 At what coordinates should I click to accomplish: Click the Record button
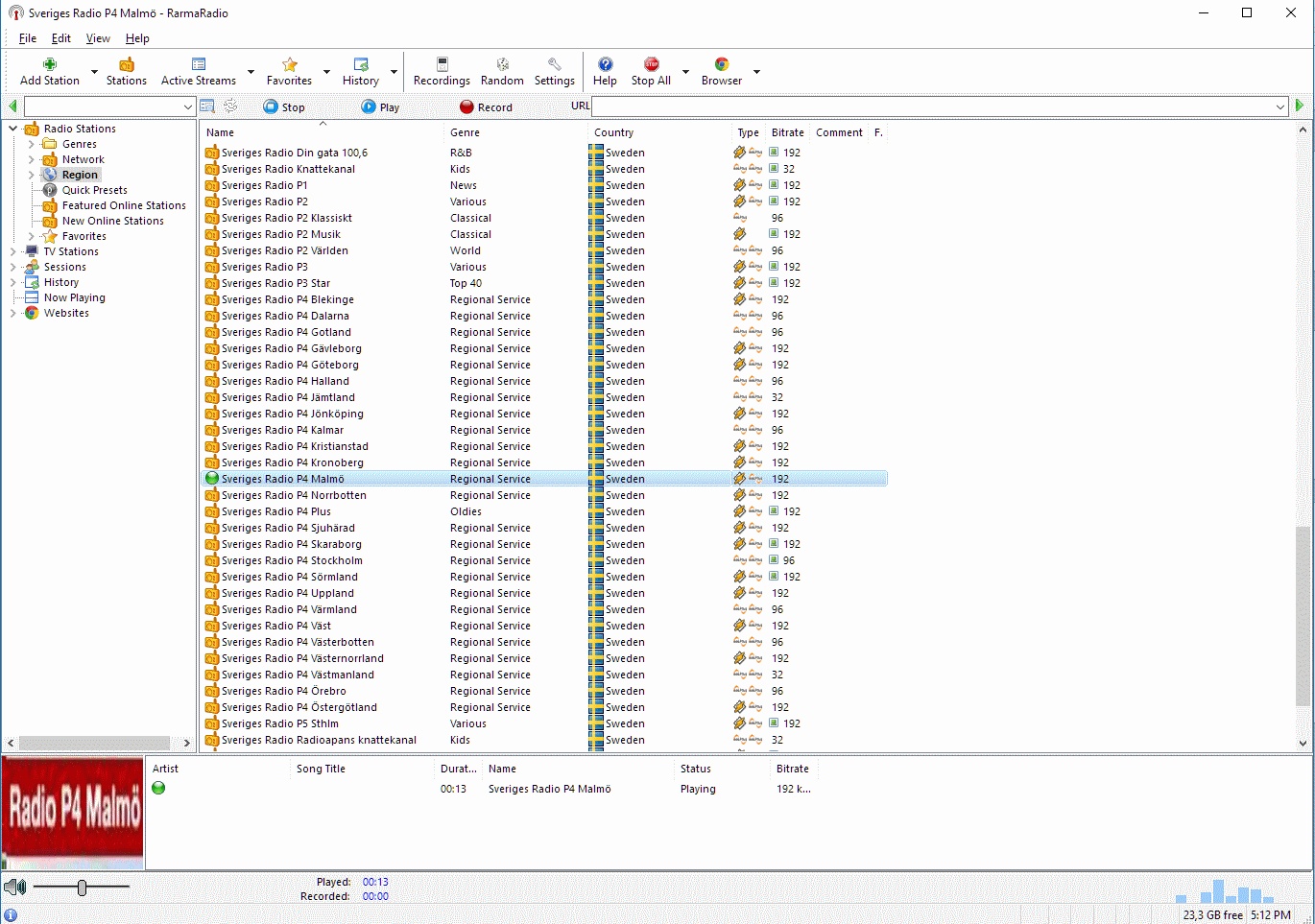click(486, 107)
